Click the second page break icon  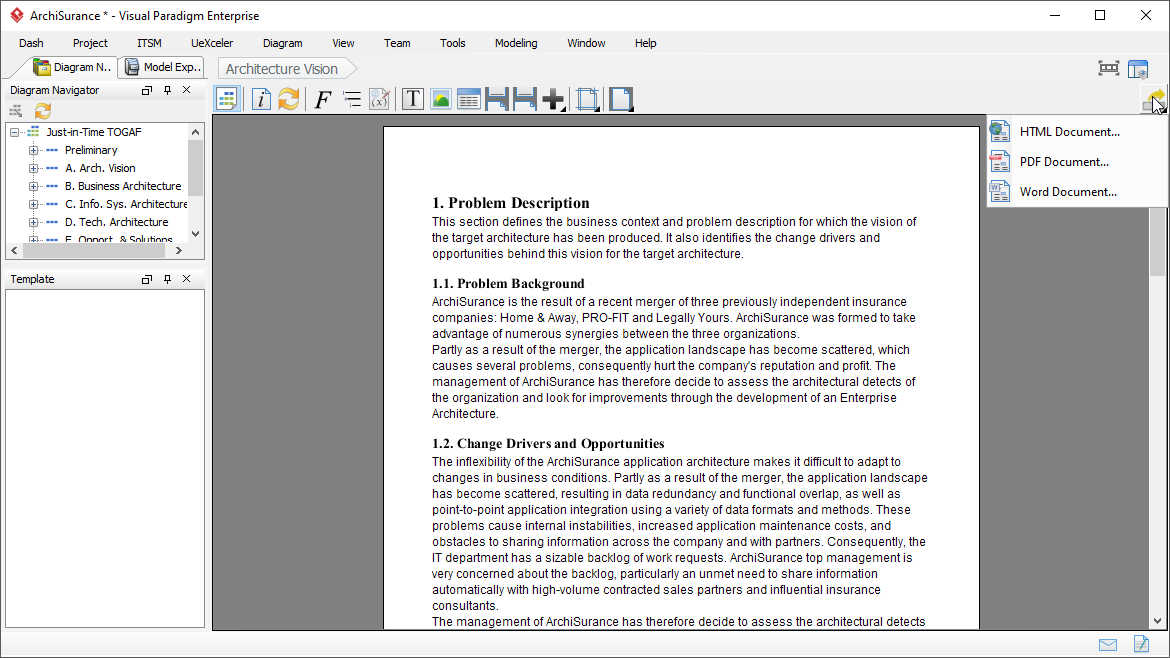point(525,98)
